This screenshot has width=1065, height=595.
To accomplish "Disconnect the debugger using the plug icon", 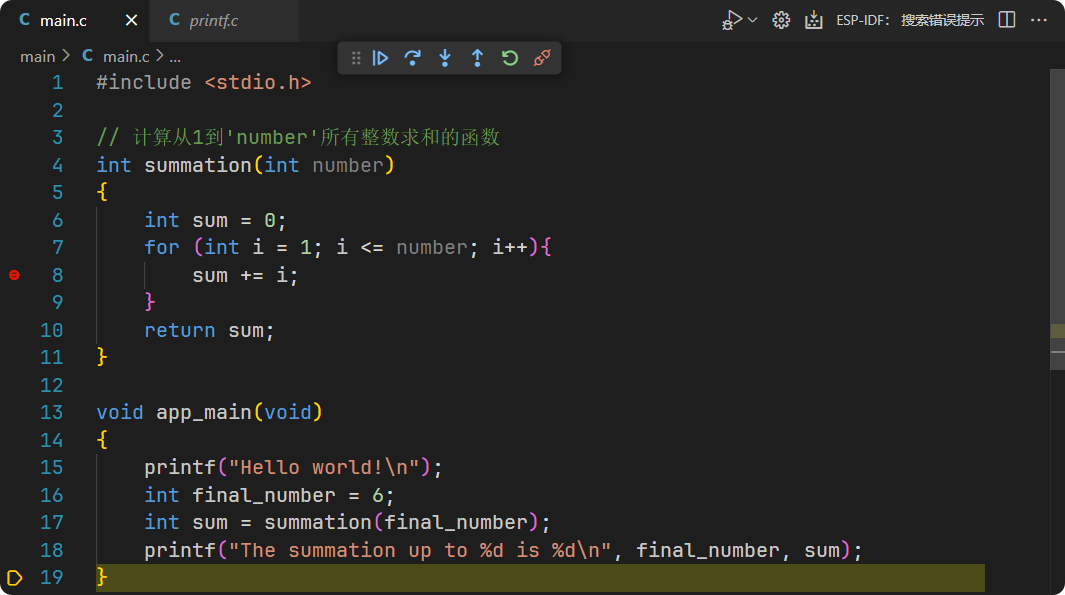I will (x=542, y=58).
